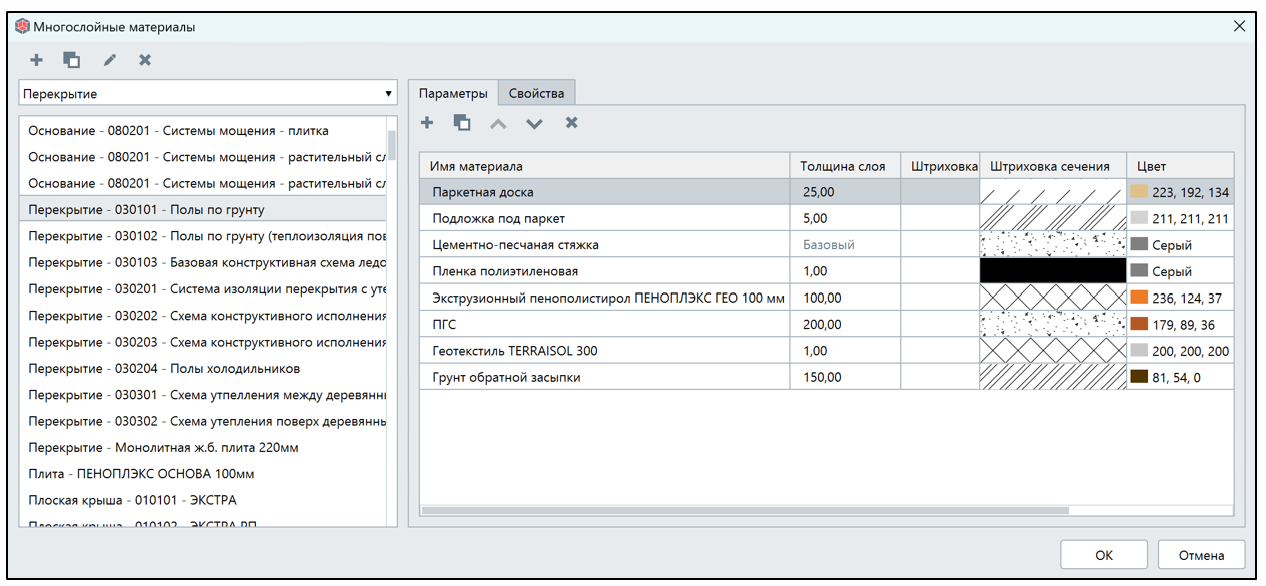
Task: Select Перекрытие - 030103 Базовая конструктивная схема
Action: point(203,263)
